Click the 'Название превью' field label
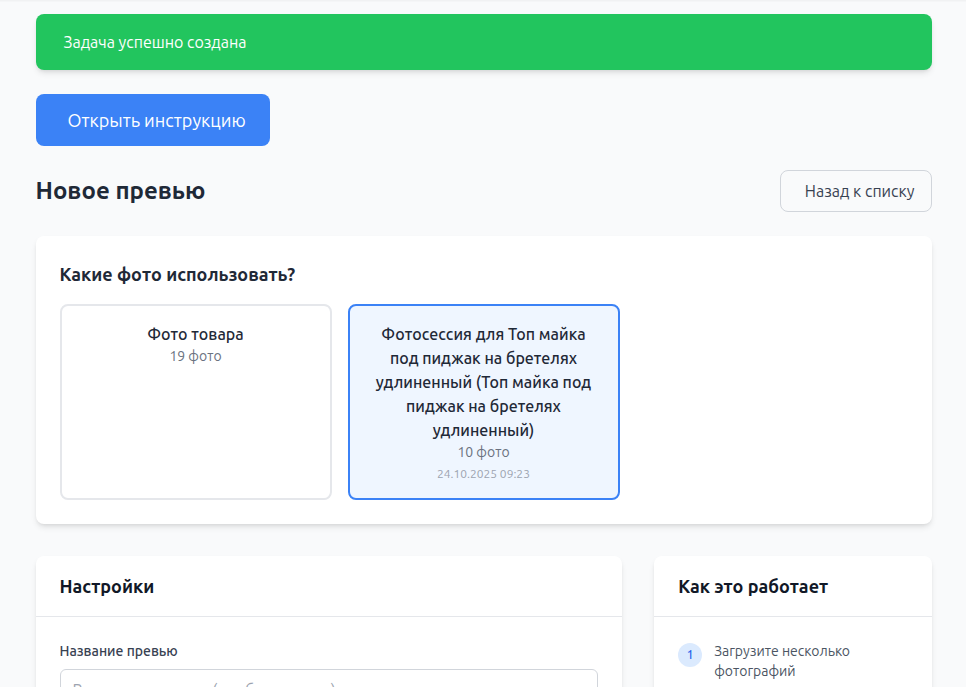The height and width of the screenshot is (687, 966). pos(118,651)
